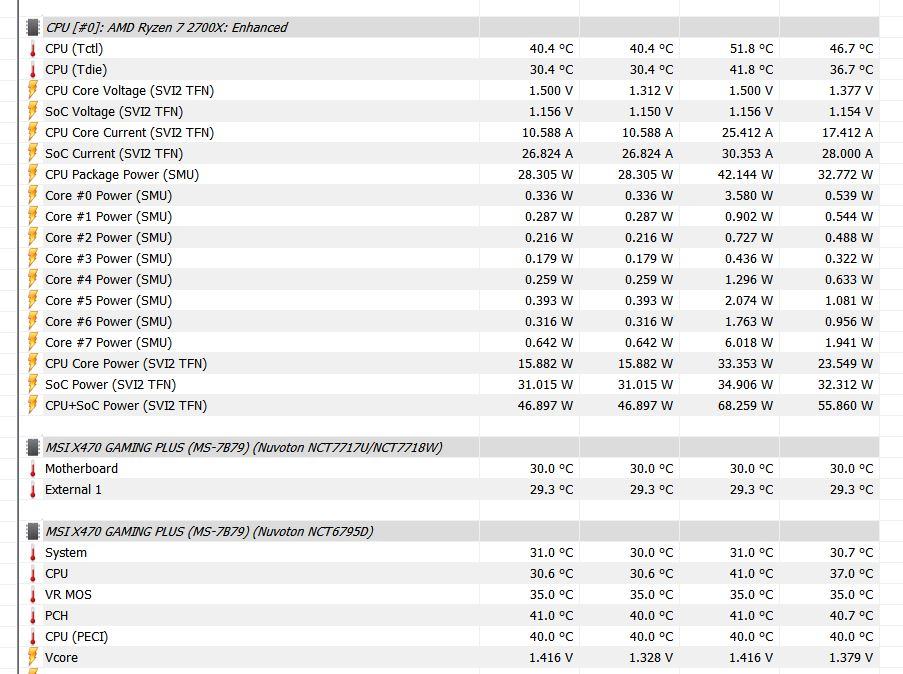Select the External 1 temperature sensor
The width and height of the screenshot is (903, 674).
73,489
